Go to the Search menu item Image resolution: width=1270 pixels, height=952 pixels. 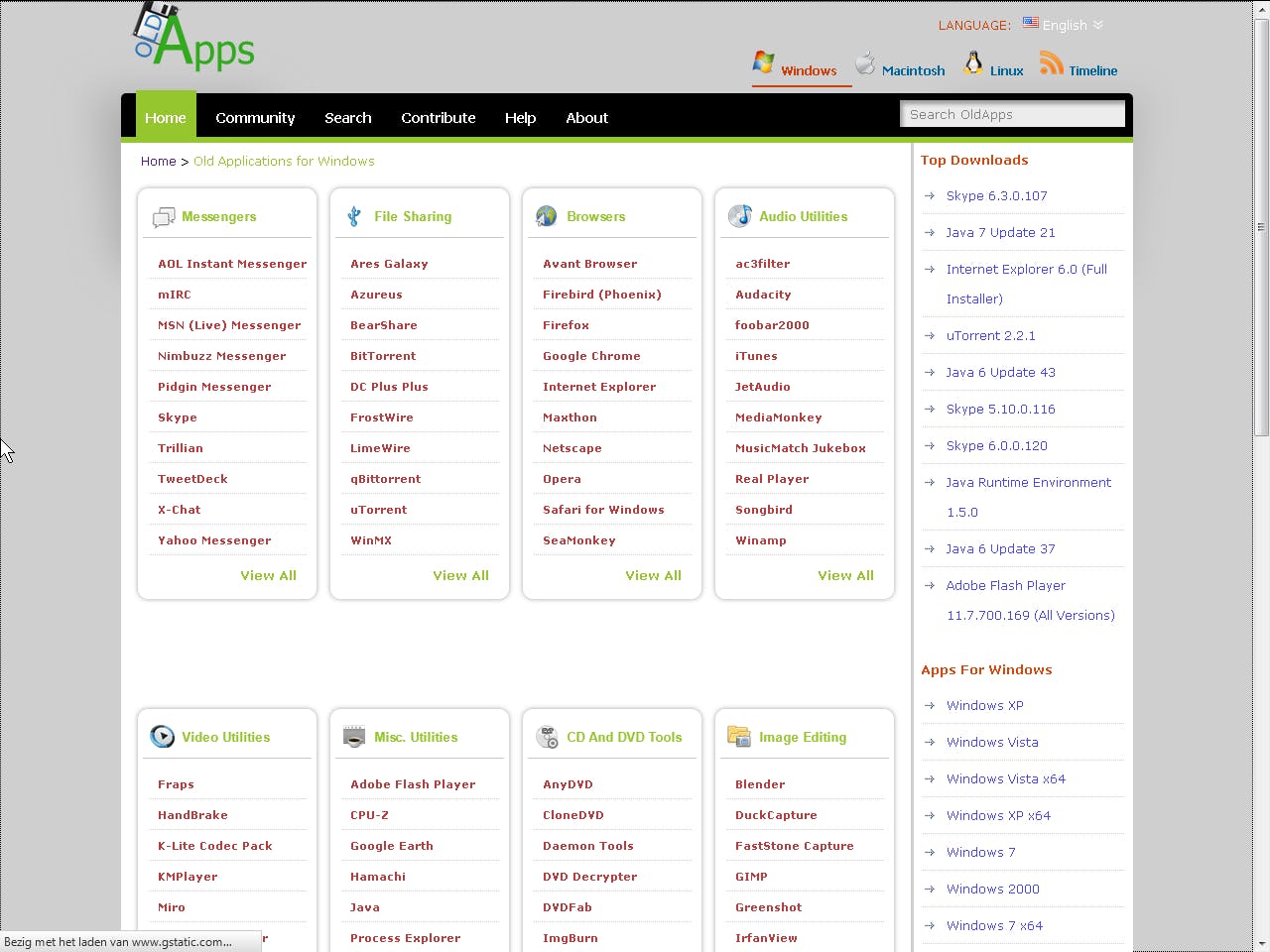pyautogui.click(x=348, y=117)
